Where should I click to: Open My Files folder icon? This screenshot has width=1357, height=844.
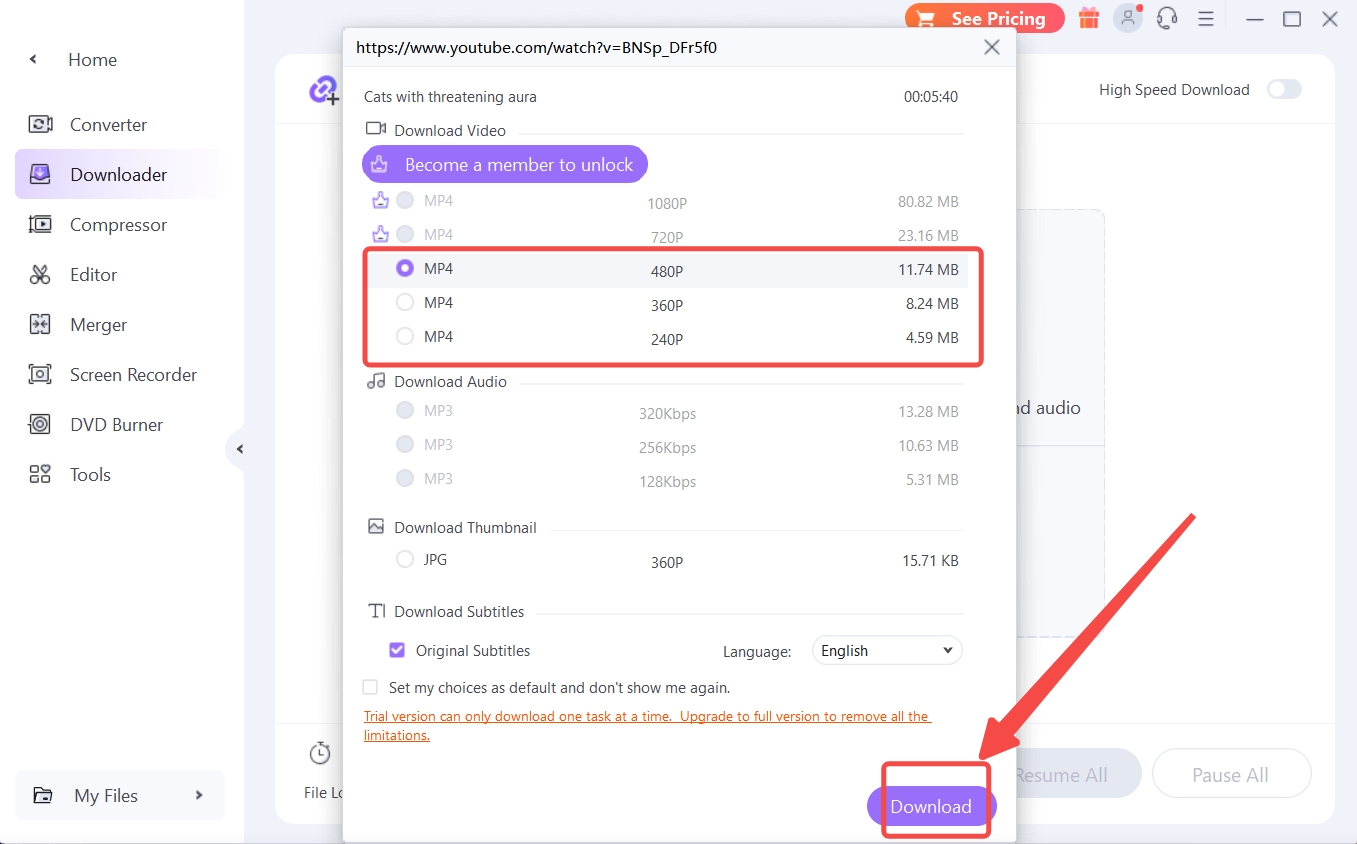click(x=43, y=796)
